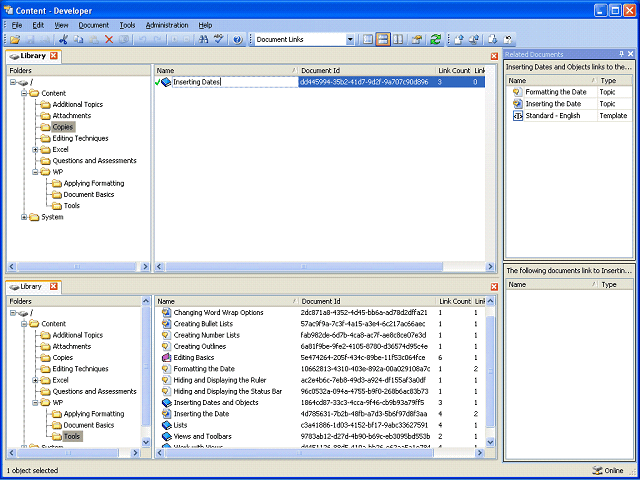Run the spelling check toolbar icon
Viewport: 640px width, 480px height.
pyautogui.click(x=219, y=40)
